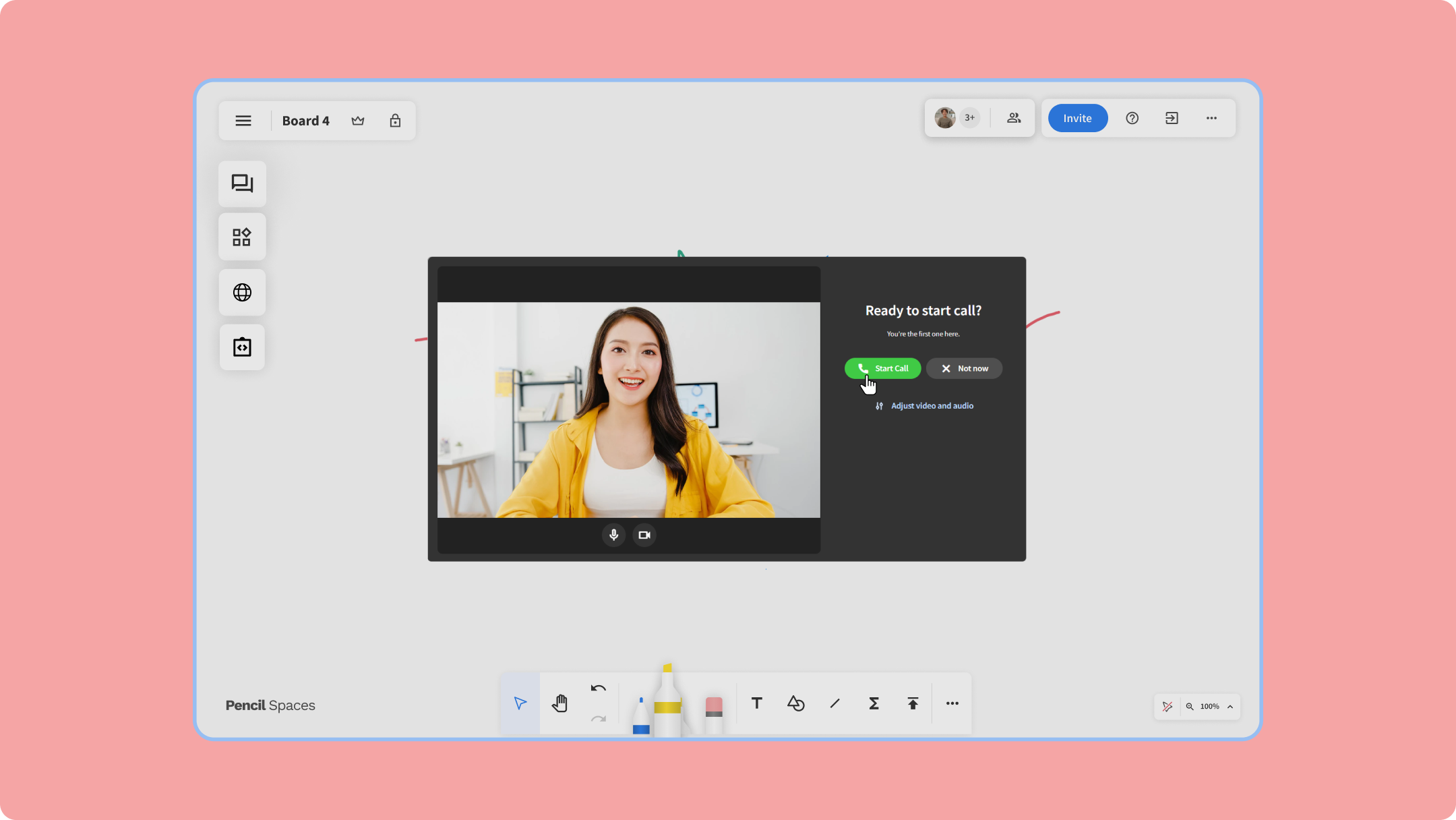Toggle camera video on preview
The width and height of the screenshot is (1456, 820).
pyautogui.click(x=644, y=534)
